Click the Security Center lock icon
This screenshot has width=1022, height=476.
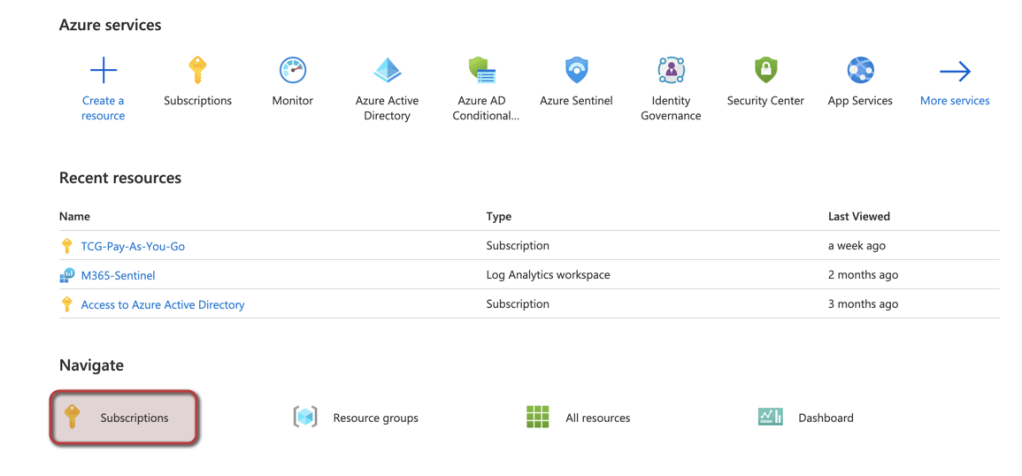tap(766, 71)
